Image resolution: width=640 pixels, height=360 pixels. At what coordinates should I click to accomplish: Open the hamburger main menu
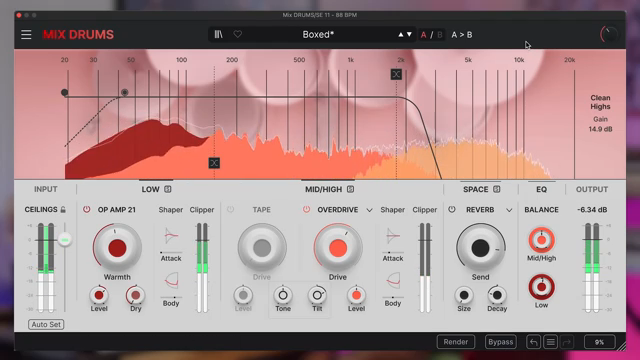point(26,35)
